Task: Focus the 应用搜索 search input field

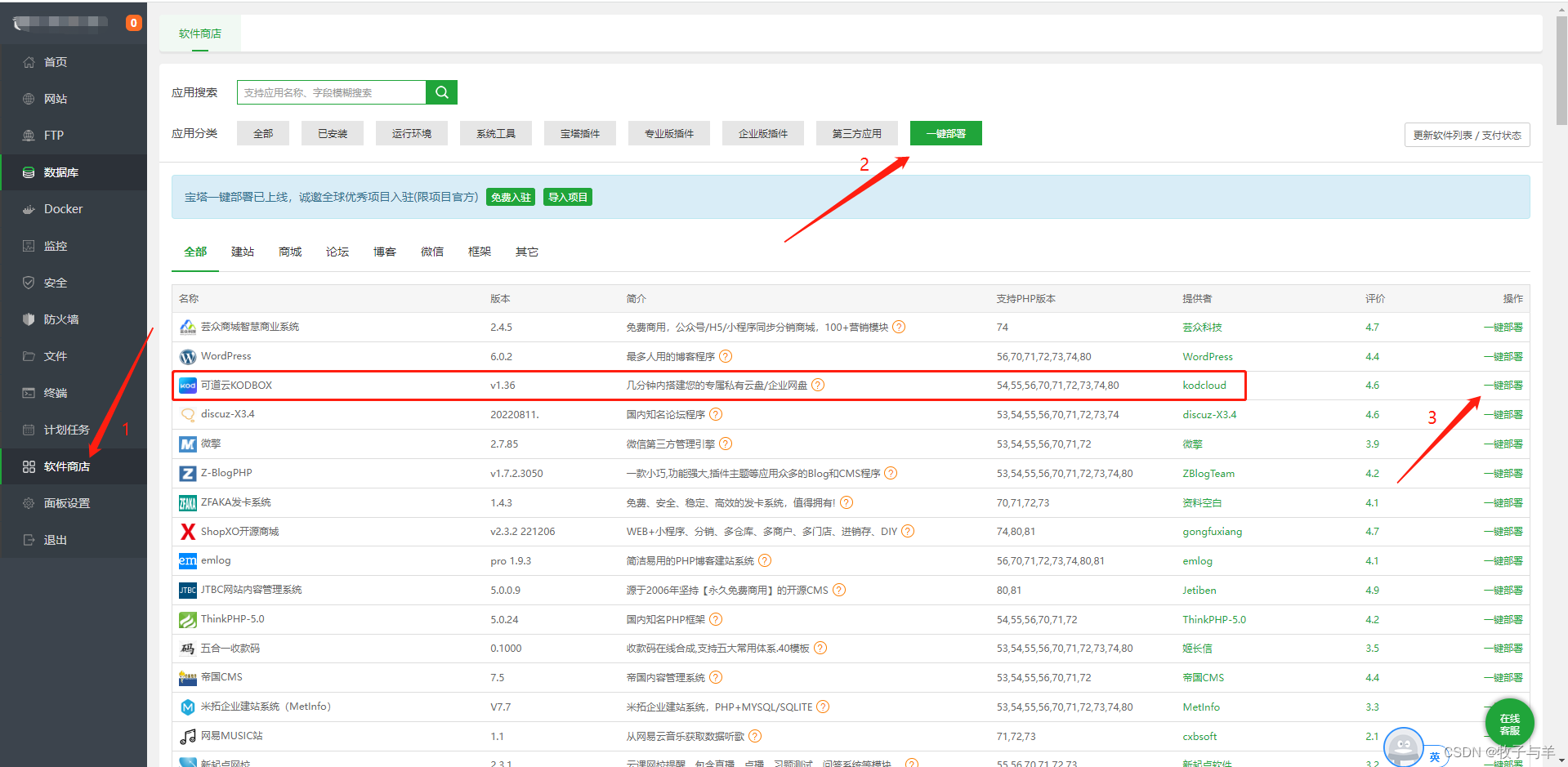Action: click(332, 92)
